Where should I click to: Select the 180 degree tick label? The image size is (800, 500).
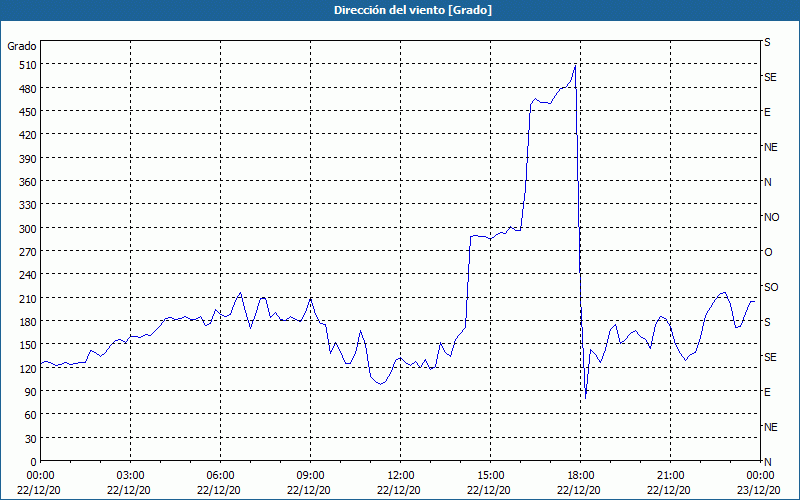(28, 322)
